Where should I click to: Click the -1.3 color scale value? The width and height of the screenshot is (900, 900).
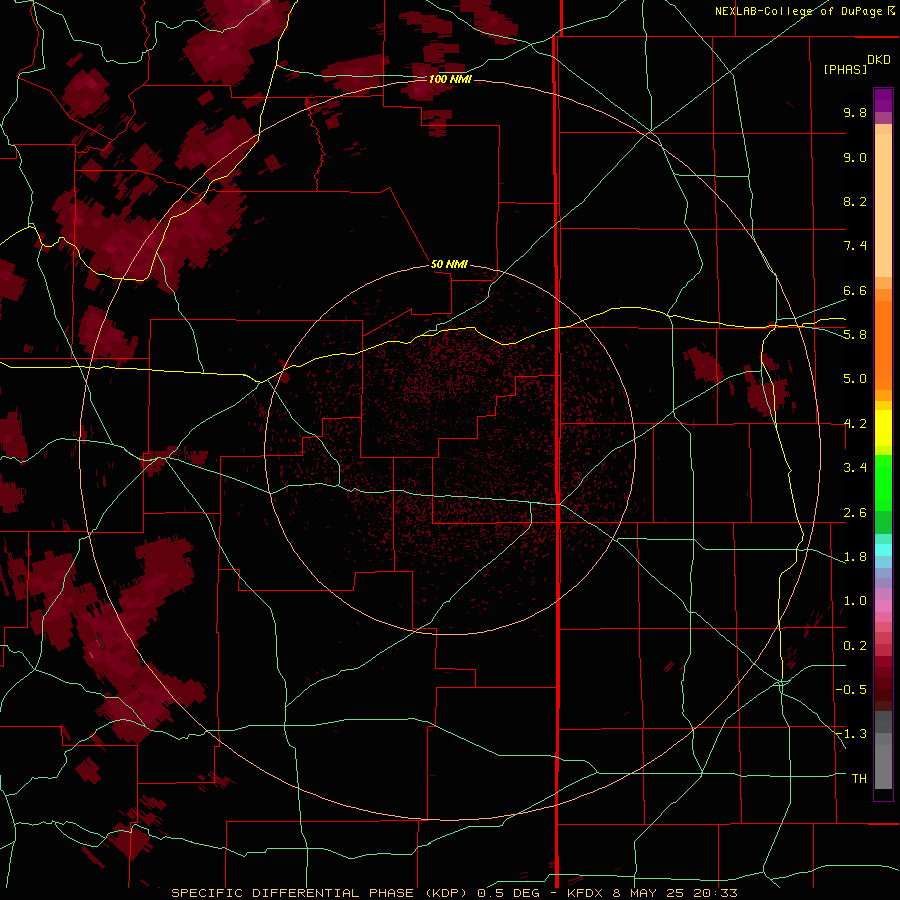pyautogui.click(x=851, y=734)
